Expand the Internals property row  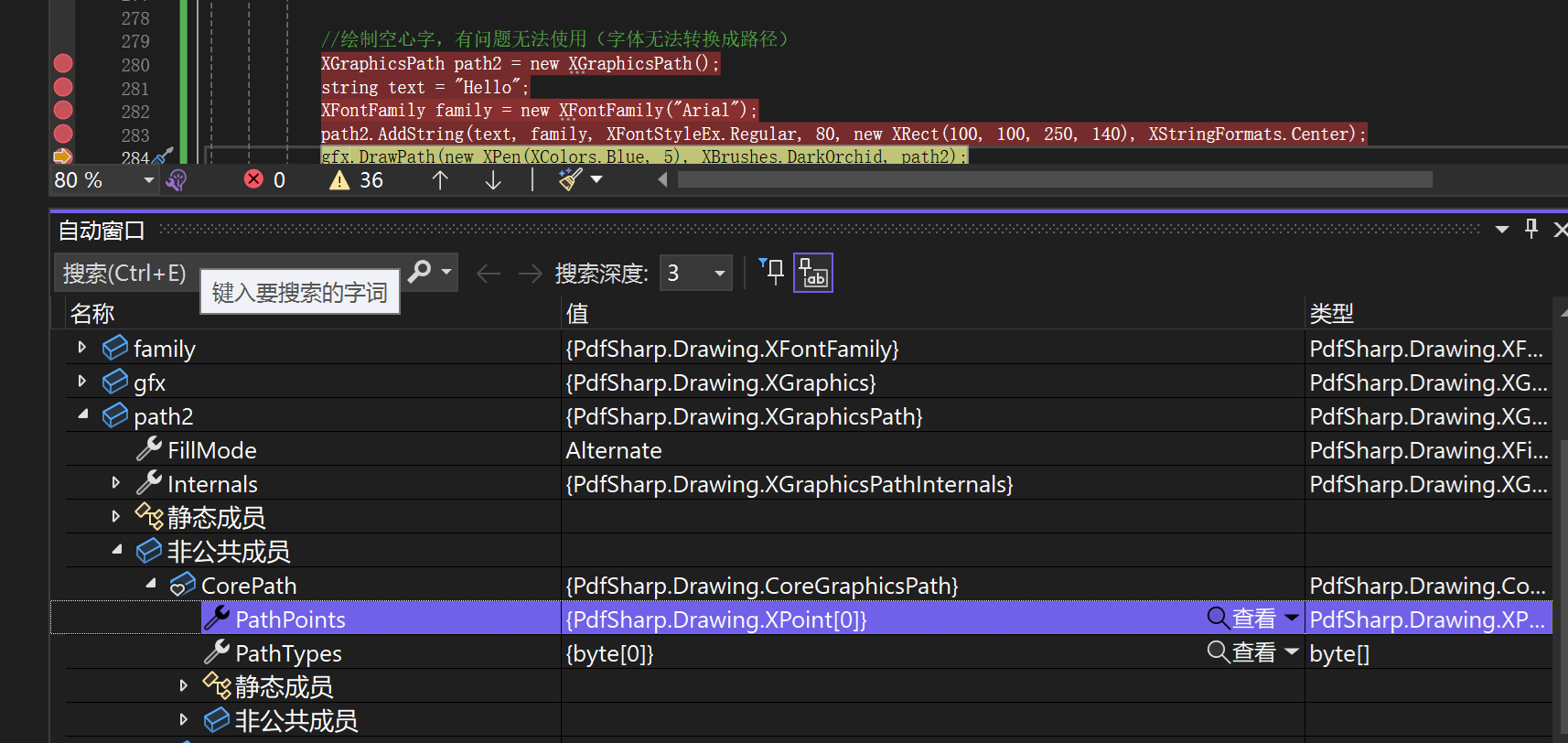point(116,482)
